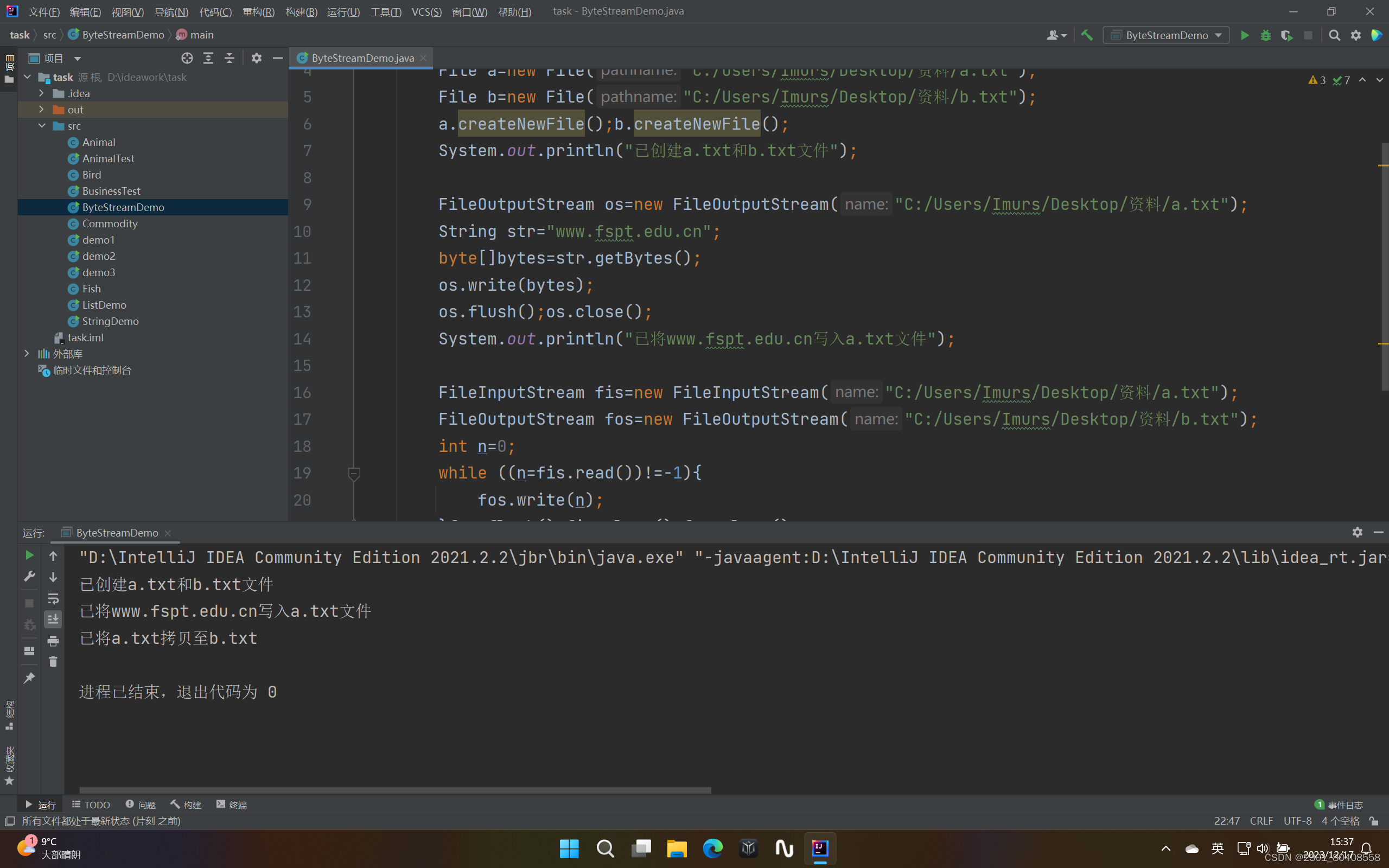Open project panel options gear
This screenshot has width=1389, height=868.
click(257, 58)
